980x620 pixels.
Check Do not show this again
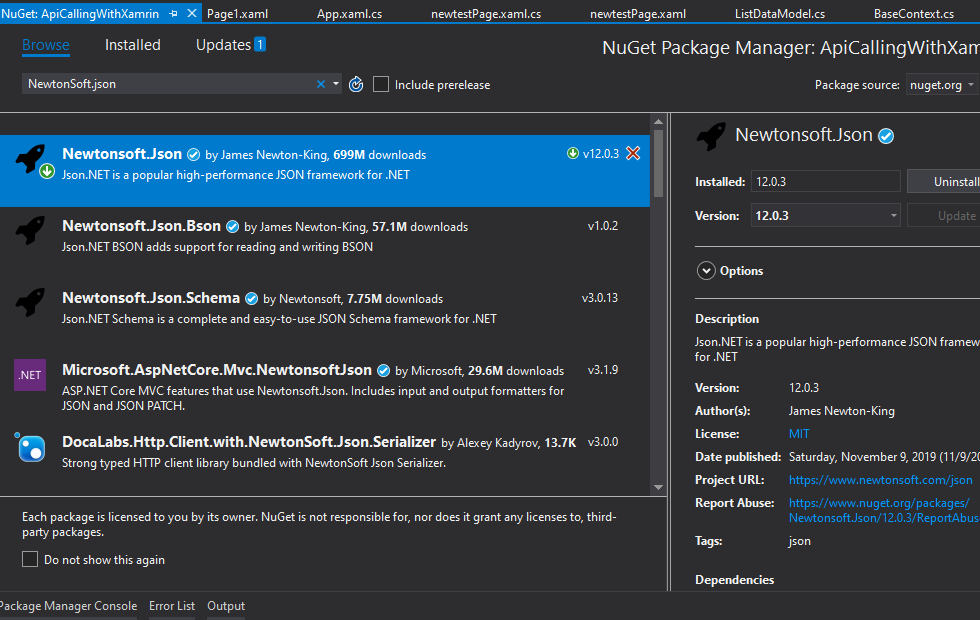[30, 559]
